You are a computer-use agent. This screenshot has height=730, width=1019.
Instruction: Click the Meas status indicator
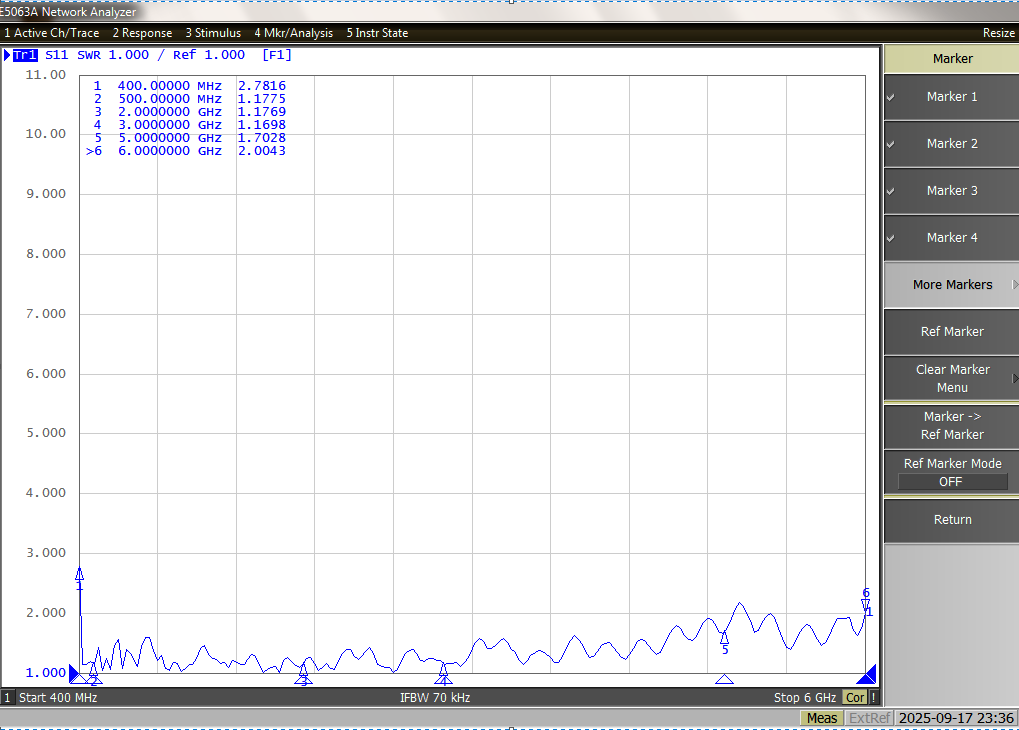click(822, 718)
